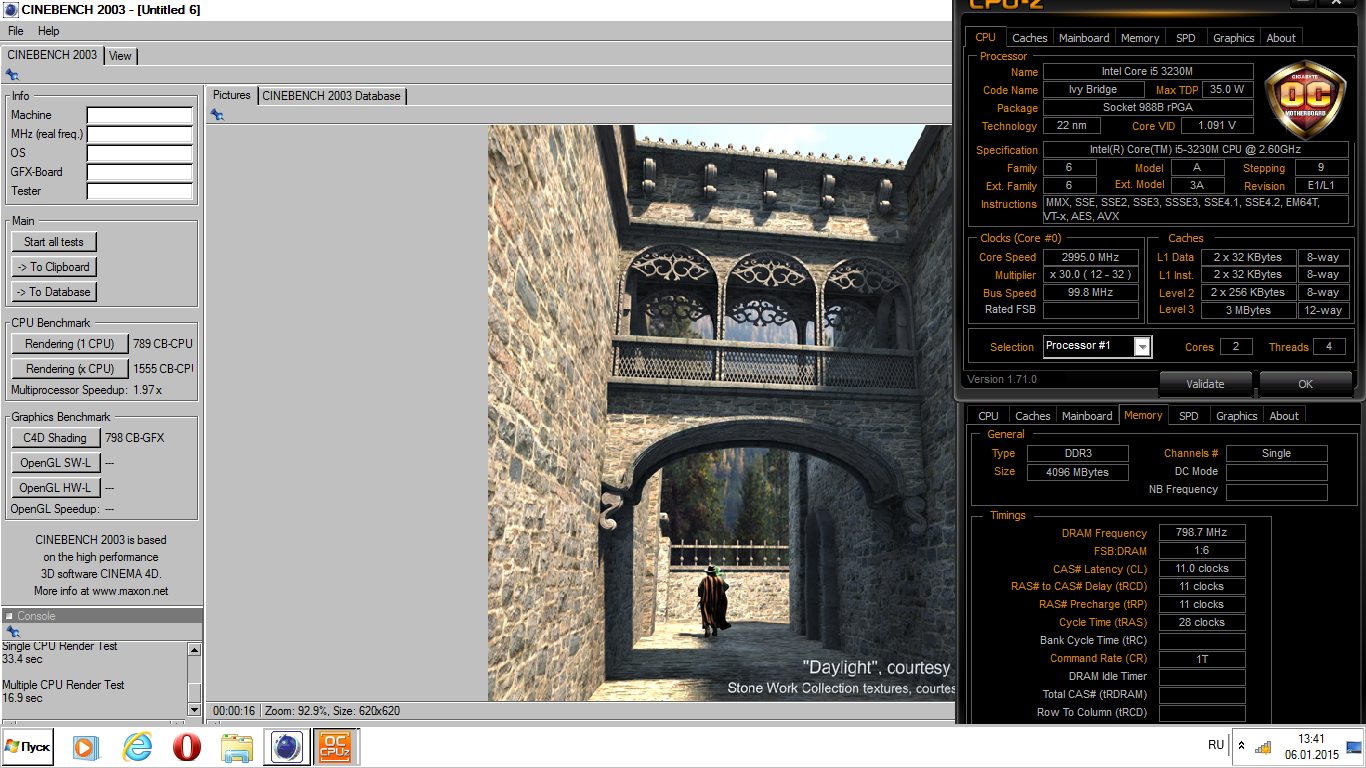Click the taskbar clock 13:41
Image resolution: width=1366 pixels, height=768 pixels.
1311,738
